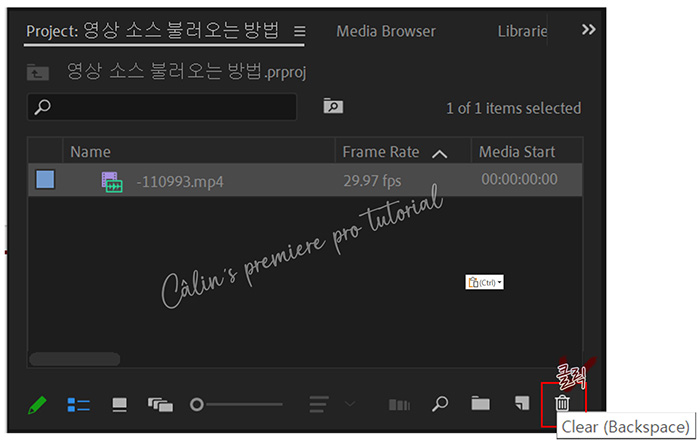The height and width of the screenshot is (444, 700).
Task: Click the Find magnifier icon in bottom toolbar
Action: coord(440,404)
